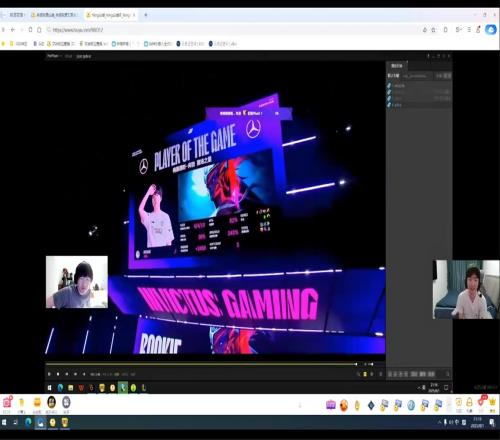Open the first bookmark folder in bookmarks bar

pos(19,44)
